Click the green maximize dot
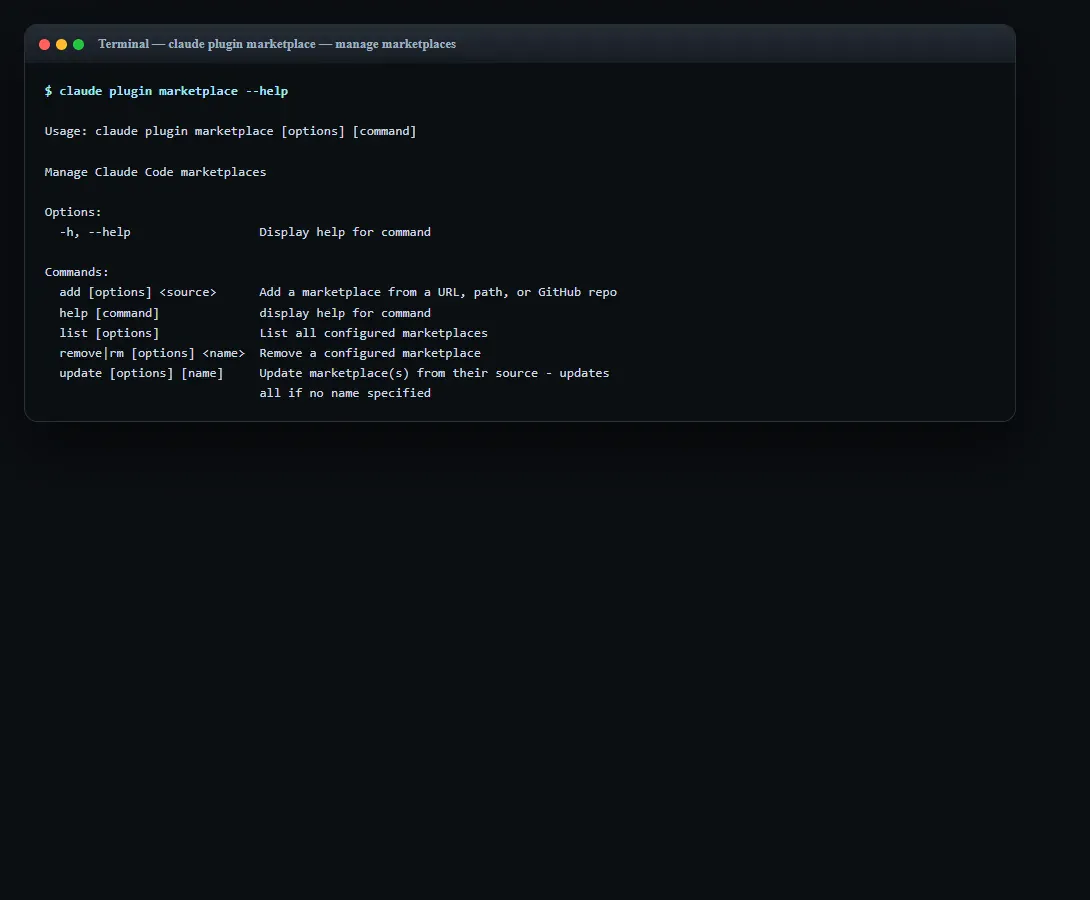Viewport: 1090px width, 900px height. pyautogui.click(x=79, y=44)
